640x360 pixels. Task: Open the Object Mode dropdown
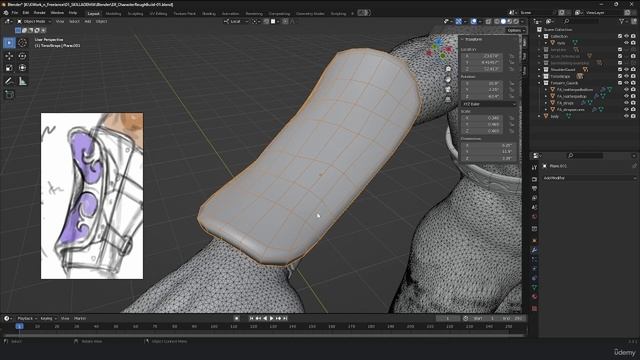click(34, 21)
